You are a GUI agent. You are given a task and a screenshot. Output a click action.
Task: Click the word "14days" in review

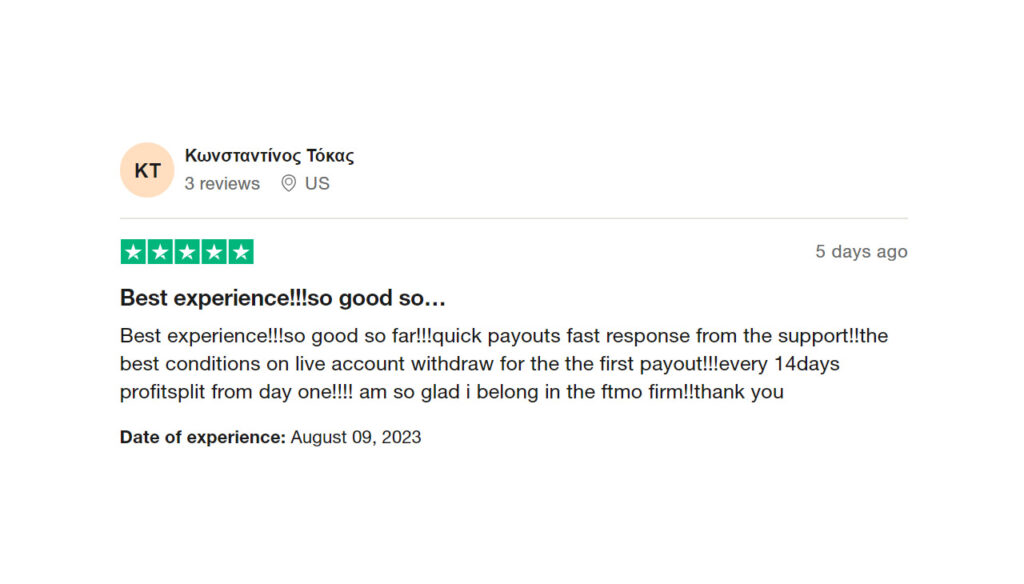pos(807,364)
